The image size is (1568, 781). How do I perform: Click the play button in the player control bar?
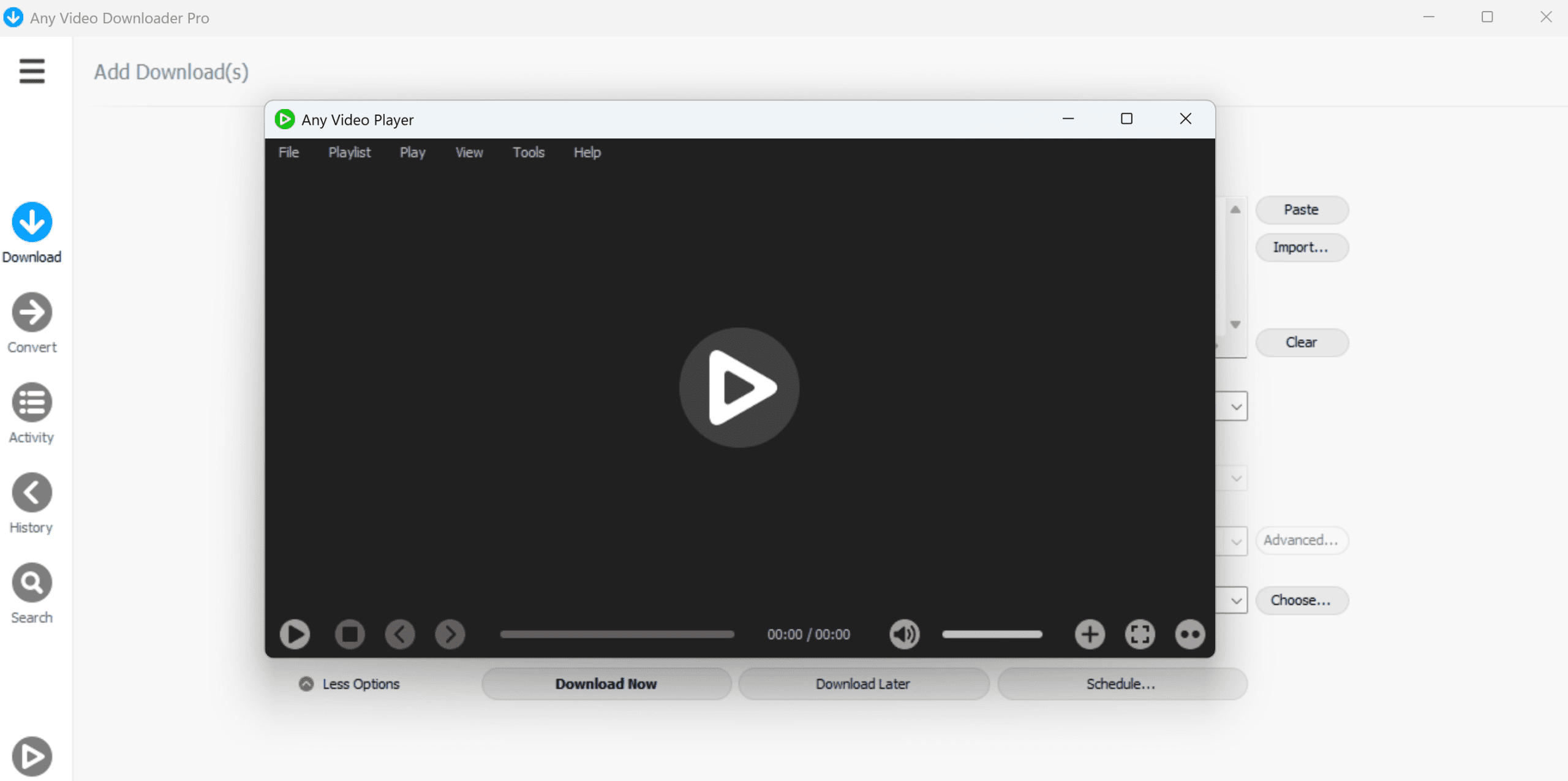point(295,634)
